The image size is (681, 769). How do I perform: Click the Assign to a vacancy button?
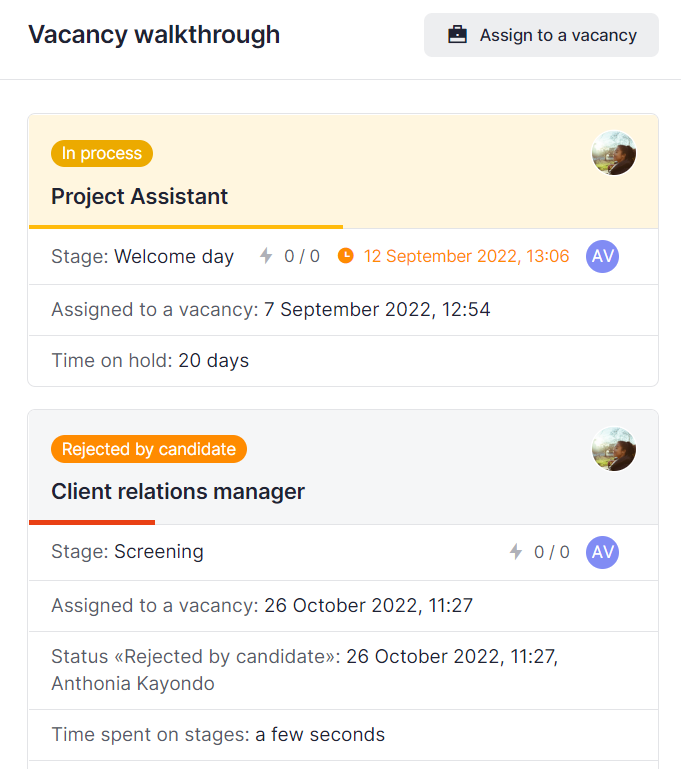[541, 35]
